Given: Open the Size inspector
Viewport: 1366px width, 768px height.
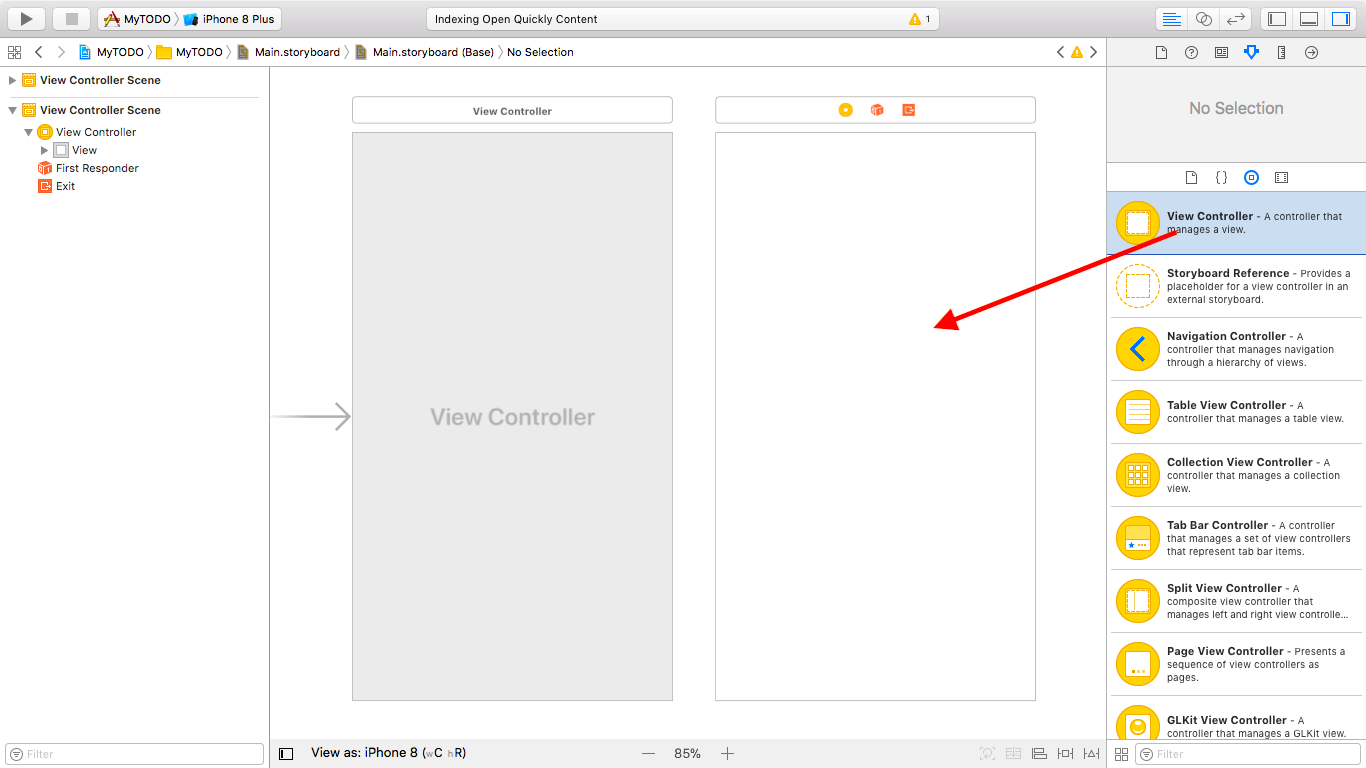Looking at the screenshot, I should (1281, 52).
